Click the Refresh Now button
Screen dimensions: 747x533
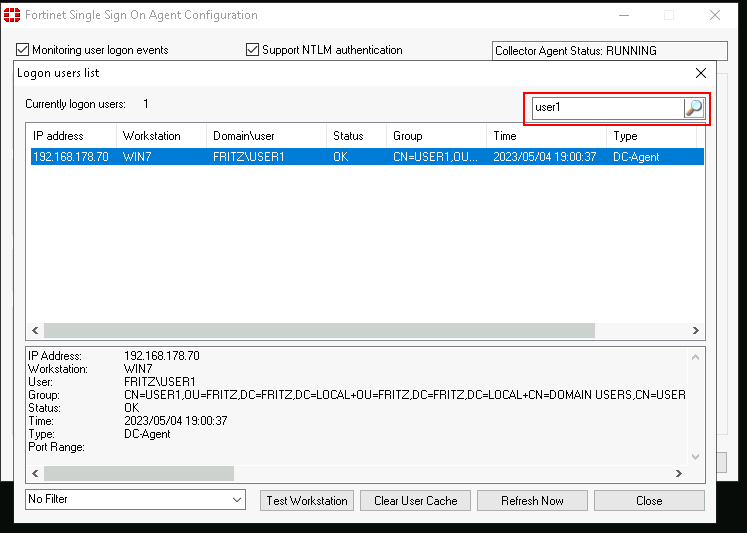[532, 501]
